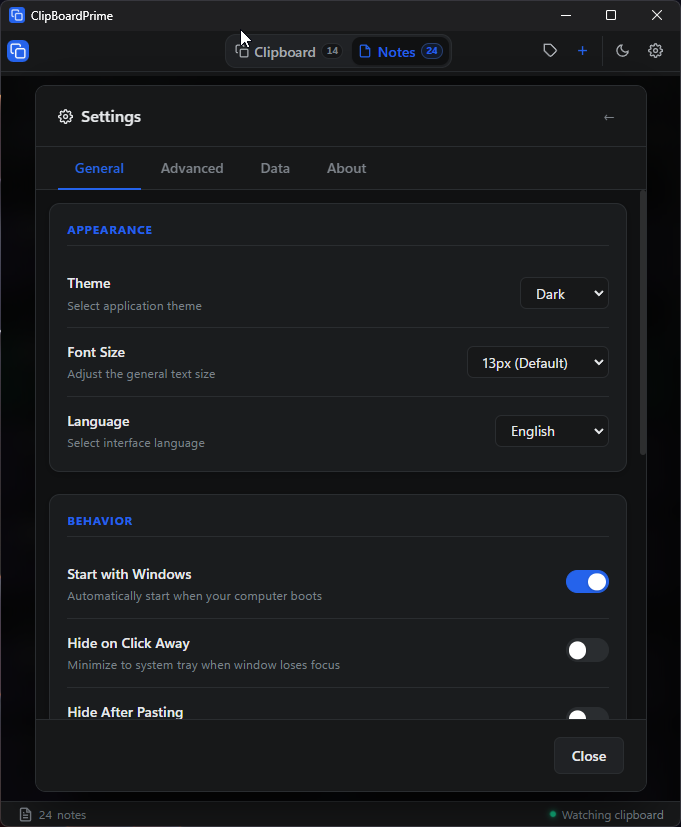
Task: Go back using the arrow in Settings header
Action: [x=609, y=117]
